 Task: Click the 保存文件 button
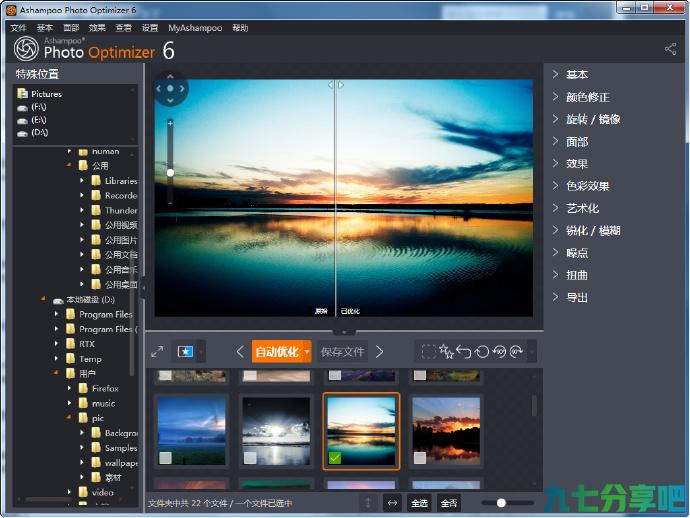pyautogui.click(x=342, y=352)
